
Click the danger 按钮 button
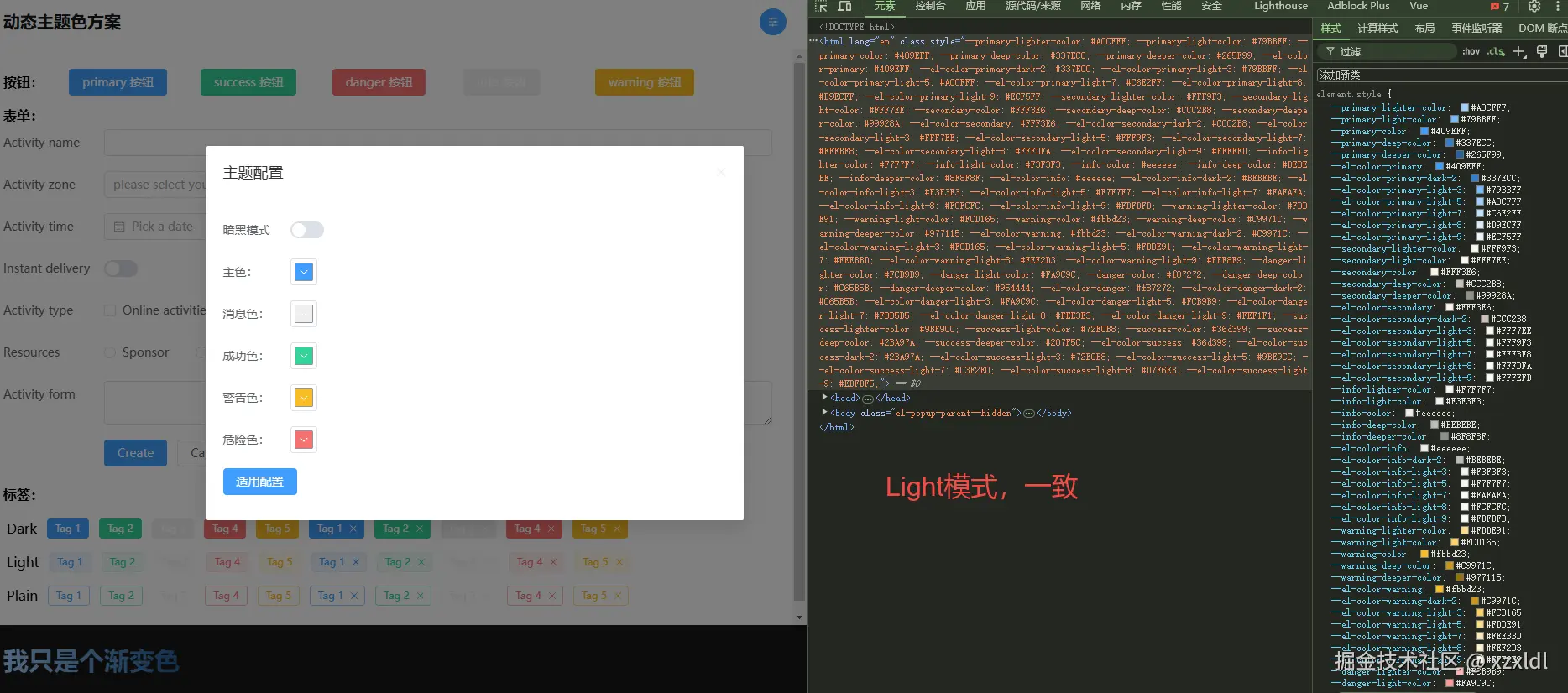pyautogui.click(x=379, y=82)
